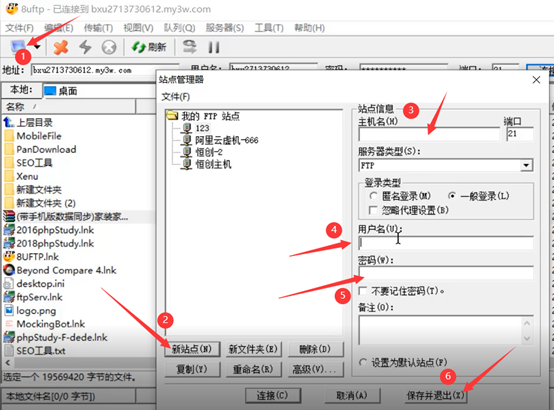The image size is (554, 410).
Task: Click the 删除(D) button
Action: (x=315, y=349)
